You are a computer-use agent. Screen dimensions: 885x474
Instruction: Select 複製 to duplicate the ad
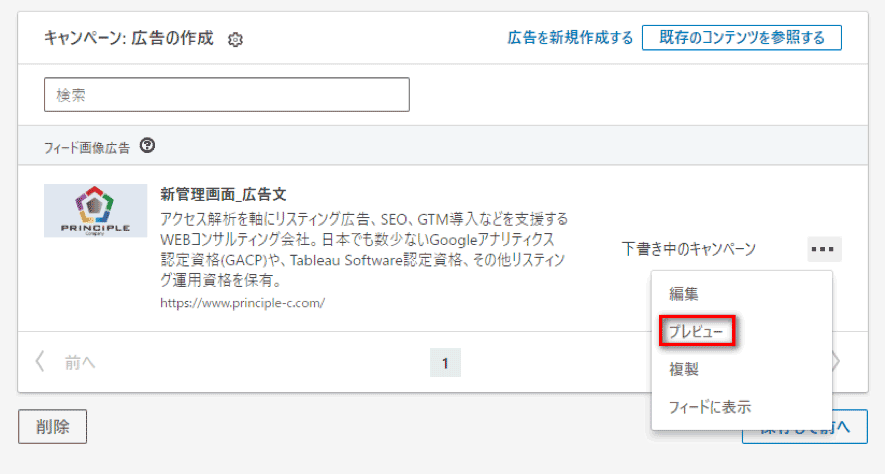click(684, 369)
